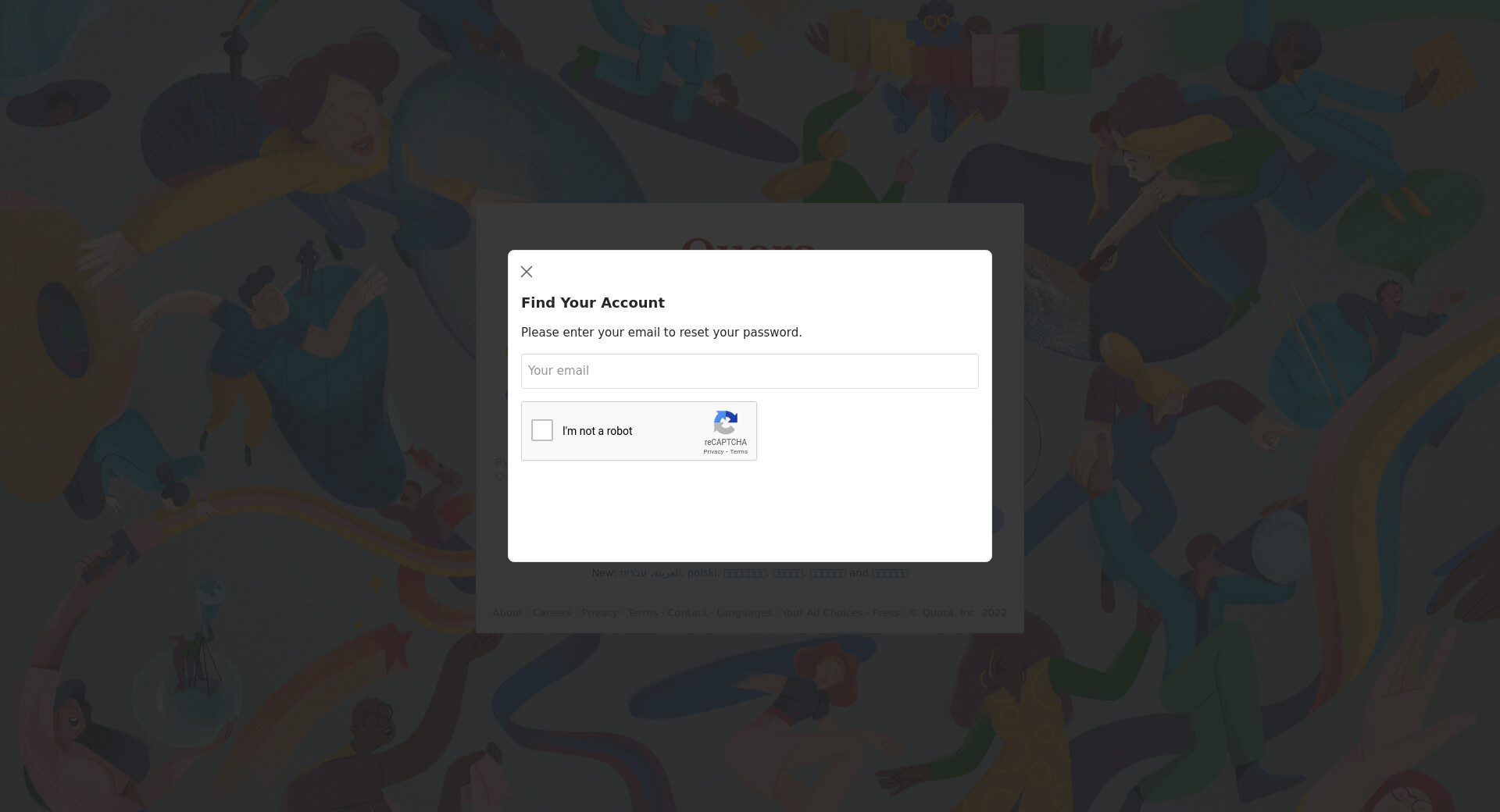The image size is (1500, 812).
Task: Open reCAPTCHA Privacy link inside captcha widget
Action: click(712, 452)
